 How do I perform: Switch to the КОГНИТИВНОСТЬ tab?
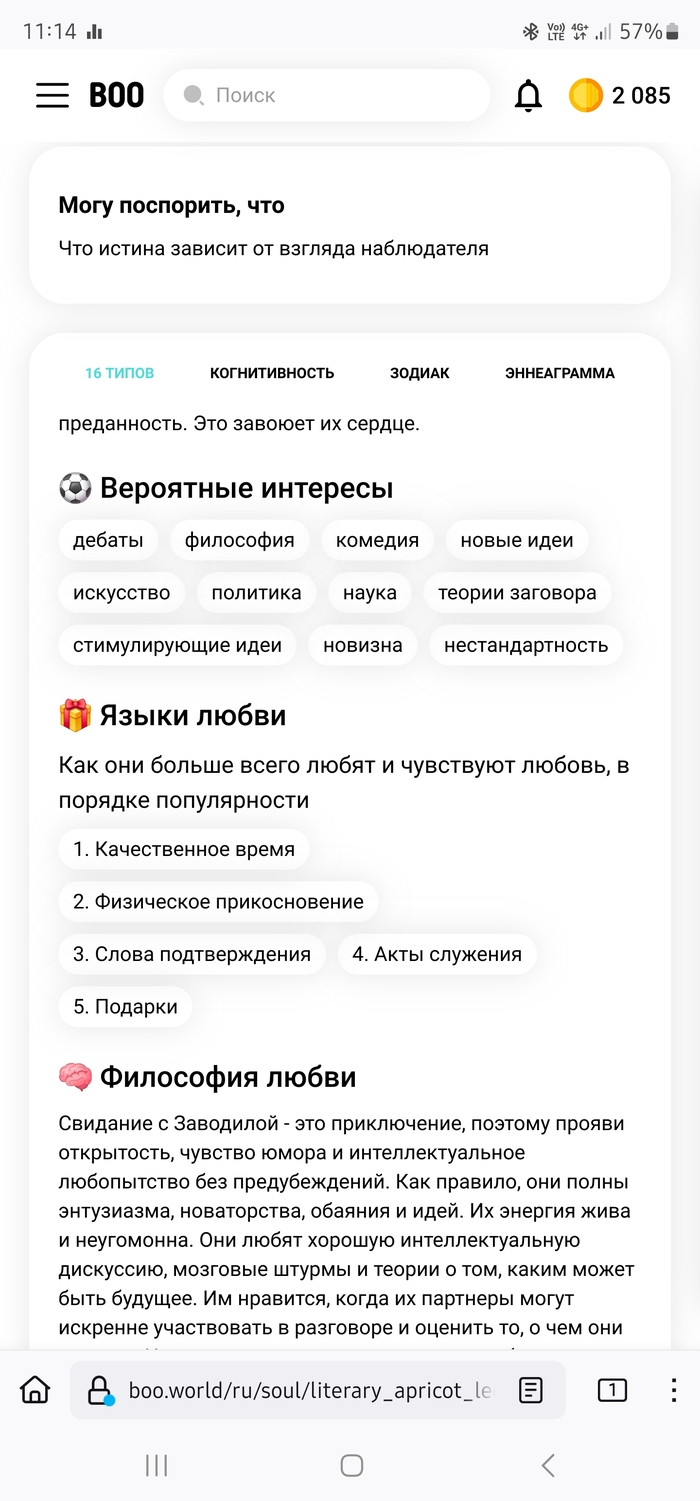coord(272,373)
